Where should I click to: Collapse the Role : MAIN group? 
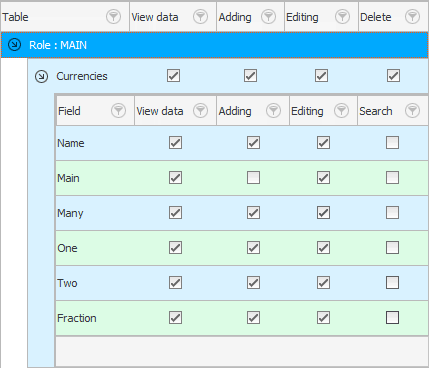[14, 44]
